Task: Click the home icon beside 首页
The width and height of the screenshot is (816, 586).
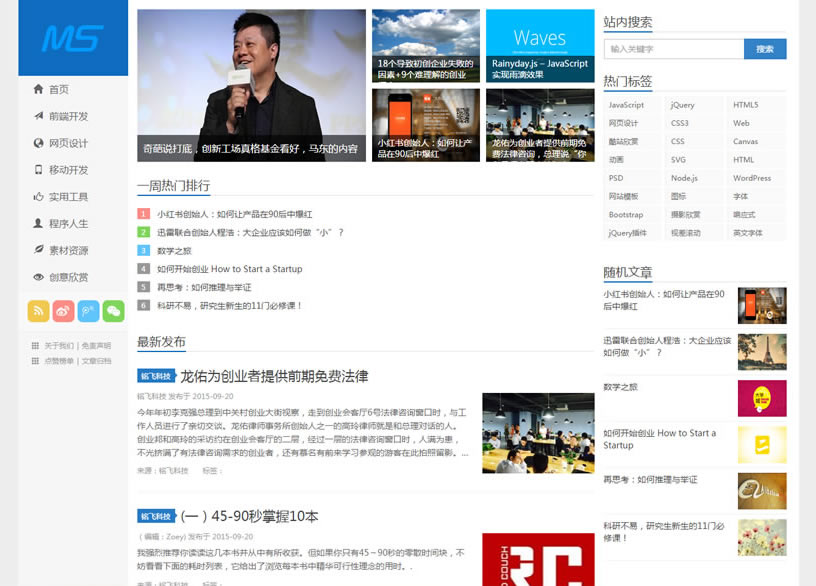Action: pos(38,89)
